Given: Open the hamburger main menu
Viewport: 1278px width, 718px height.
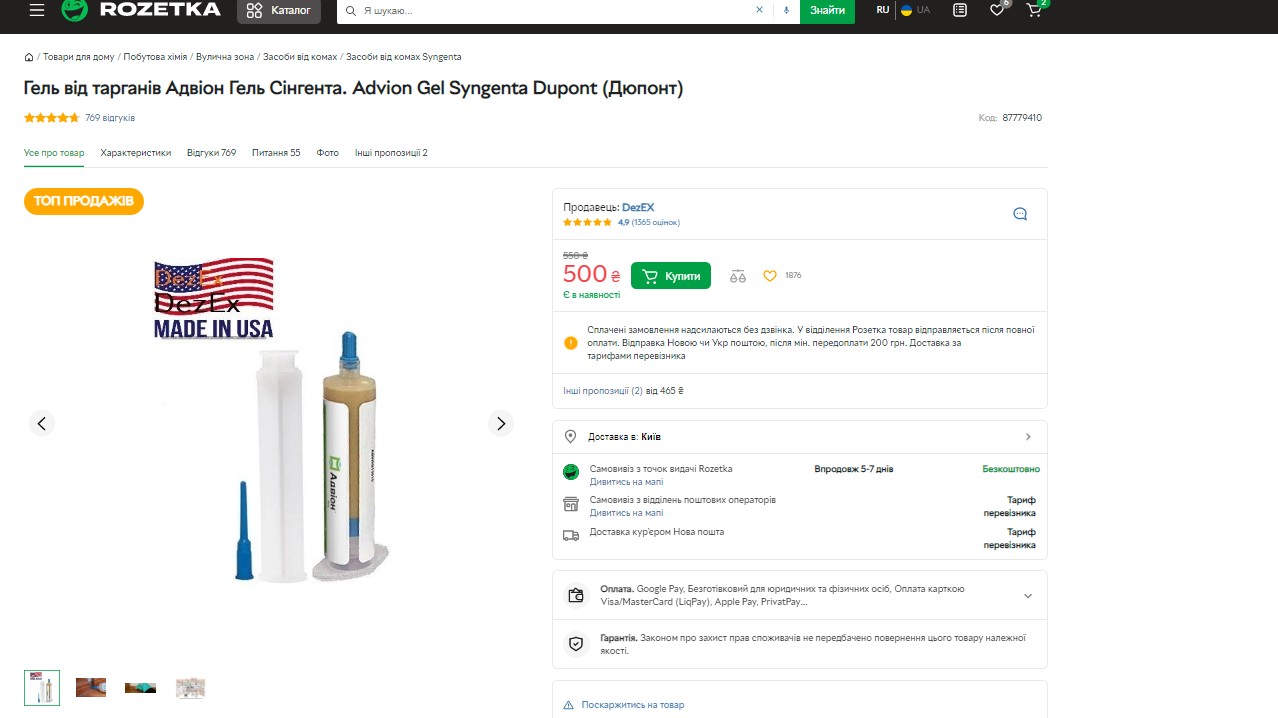Looking at the screenshot, I should [37, 10].
